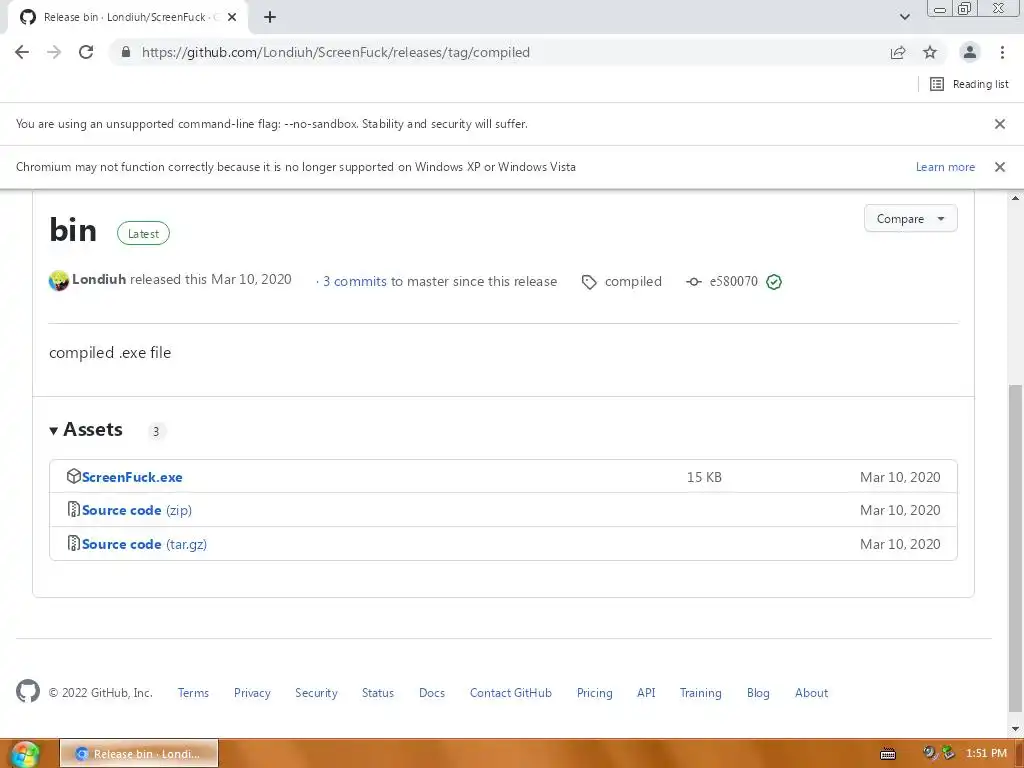Open About footer link
Image resolution: width=1024 pixels, height=768 pixels.
click(x=811, y=693)
